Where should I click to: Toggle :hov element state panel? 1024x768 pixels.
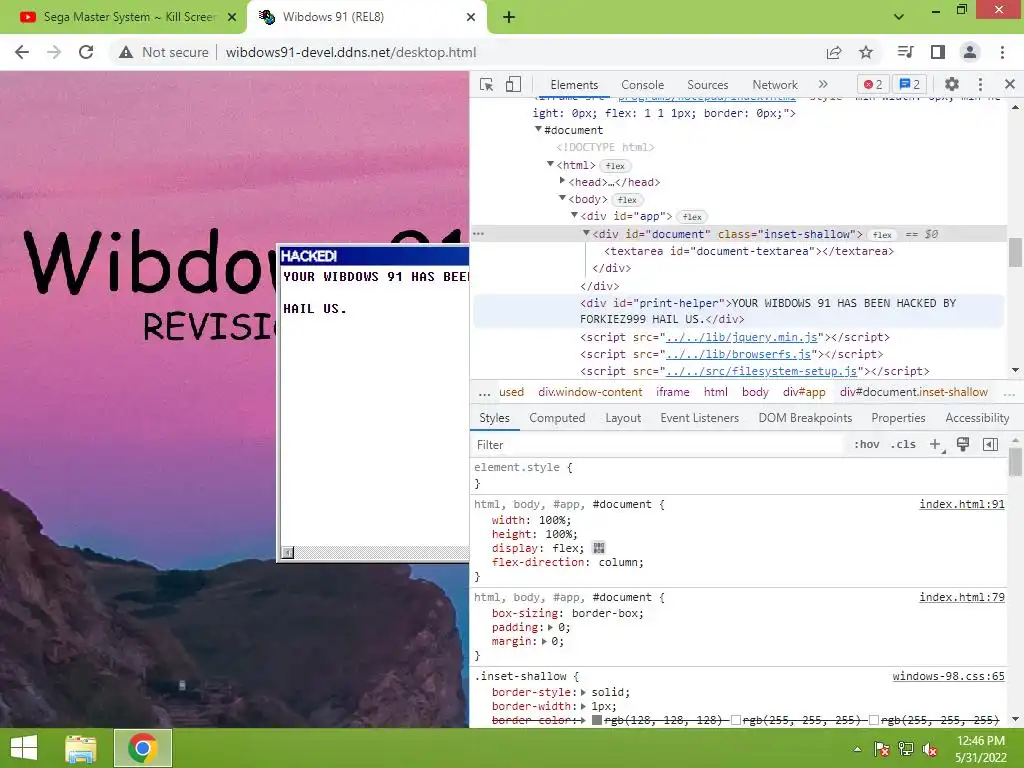(866, 444)
